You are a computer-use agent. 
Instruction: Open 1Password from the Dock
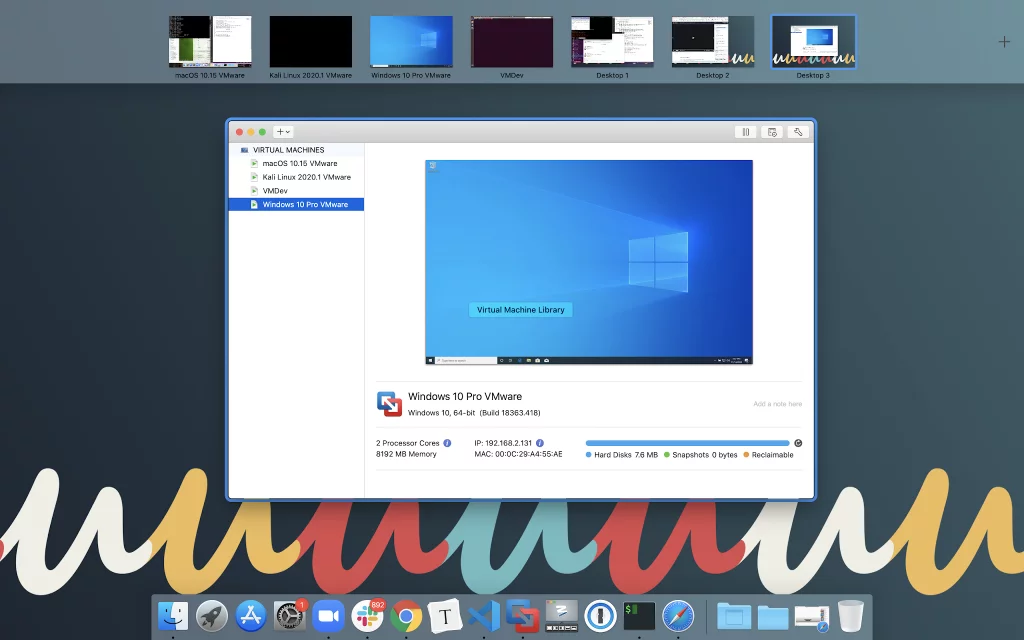pyautogui.click(x=600, y=616)
